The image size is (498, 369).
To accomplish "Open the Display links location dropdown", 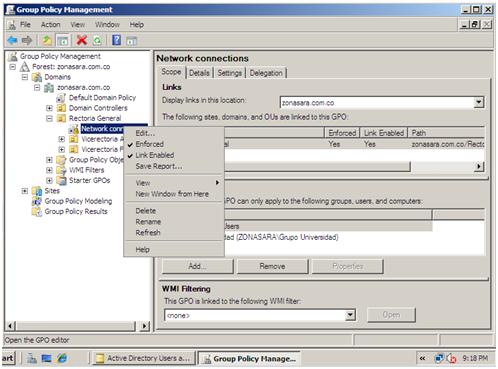I will coord(479,102).
